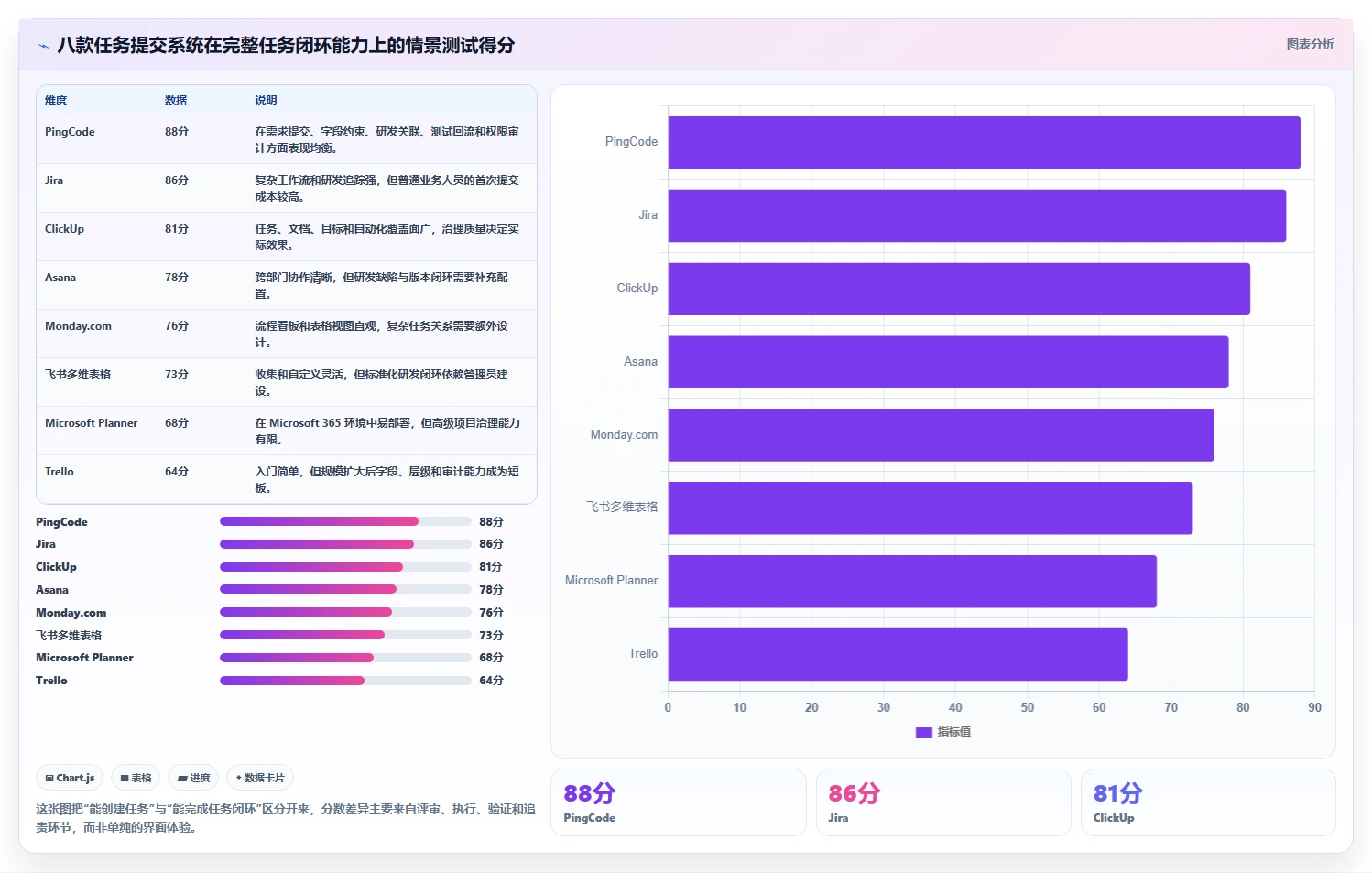1372x873 pixels.
Task: Click the PingCode y-axis label
Action: (x=631, y=142)
